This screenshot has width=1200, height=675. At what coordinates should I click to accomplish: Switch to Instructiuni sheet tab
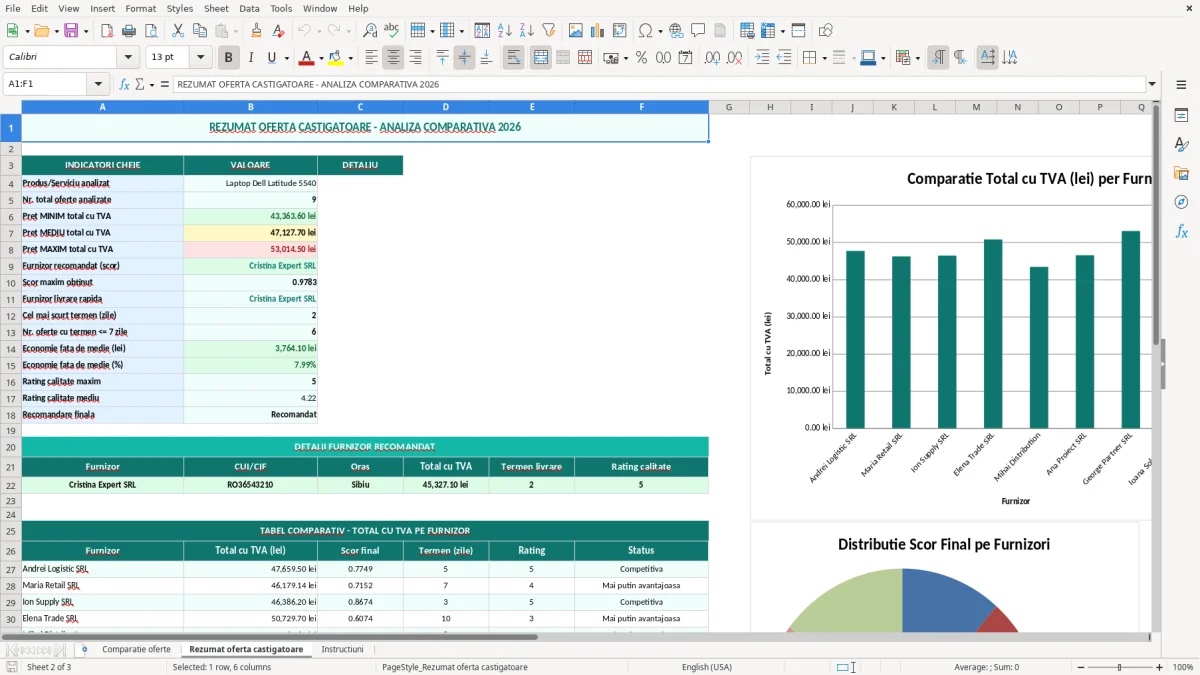(342, 650)
